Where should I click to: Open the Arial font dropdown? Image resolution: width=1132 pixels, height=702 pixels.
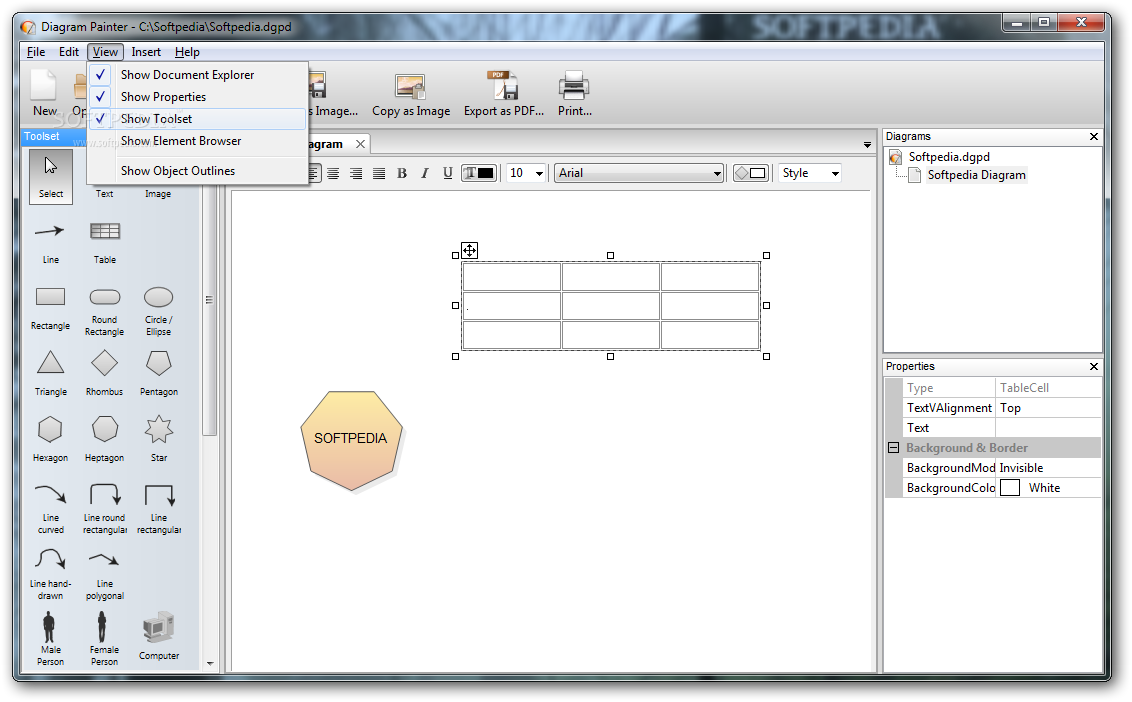point(717,173)
